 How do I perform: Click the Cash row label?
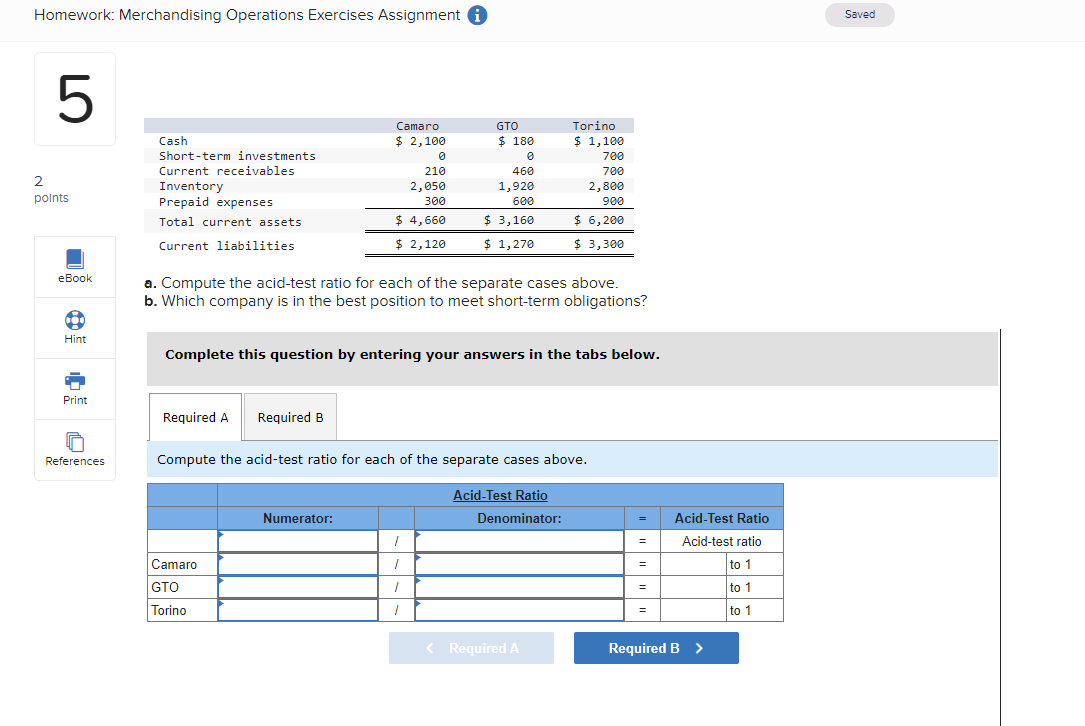[173, 141]
